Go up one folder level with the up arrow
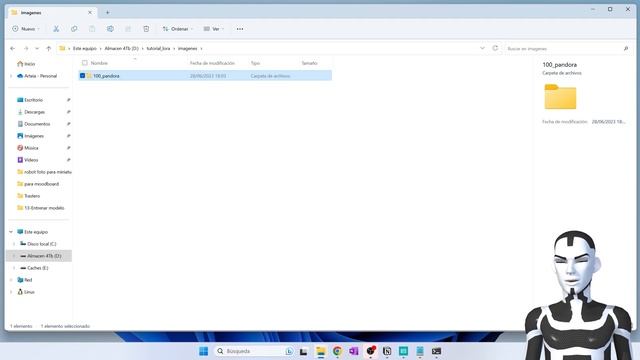This screenshot has width=640, height=360. [x=49, y=49]
